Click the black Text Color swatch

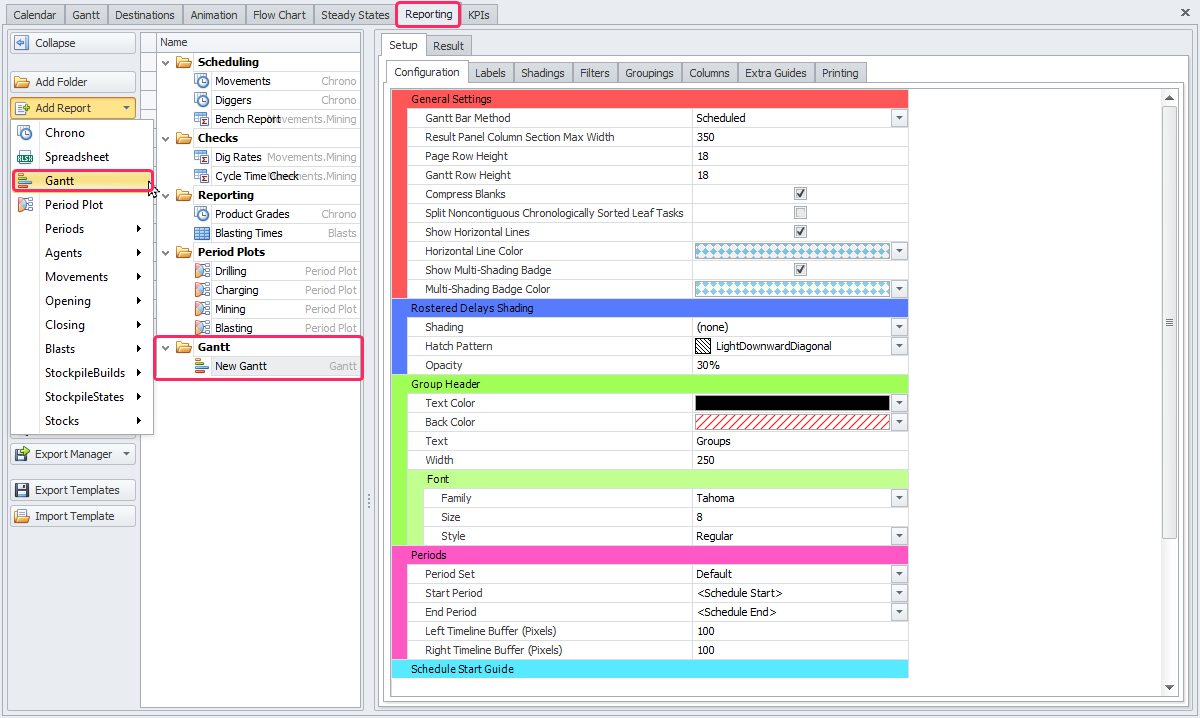tap(791, 403)
